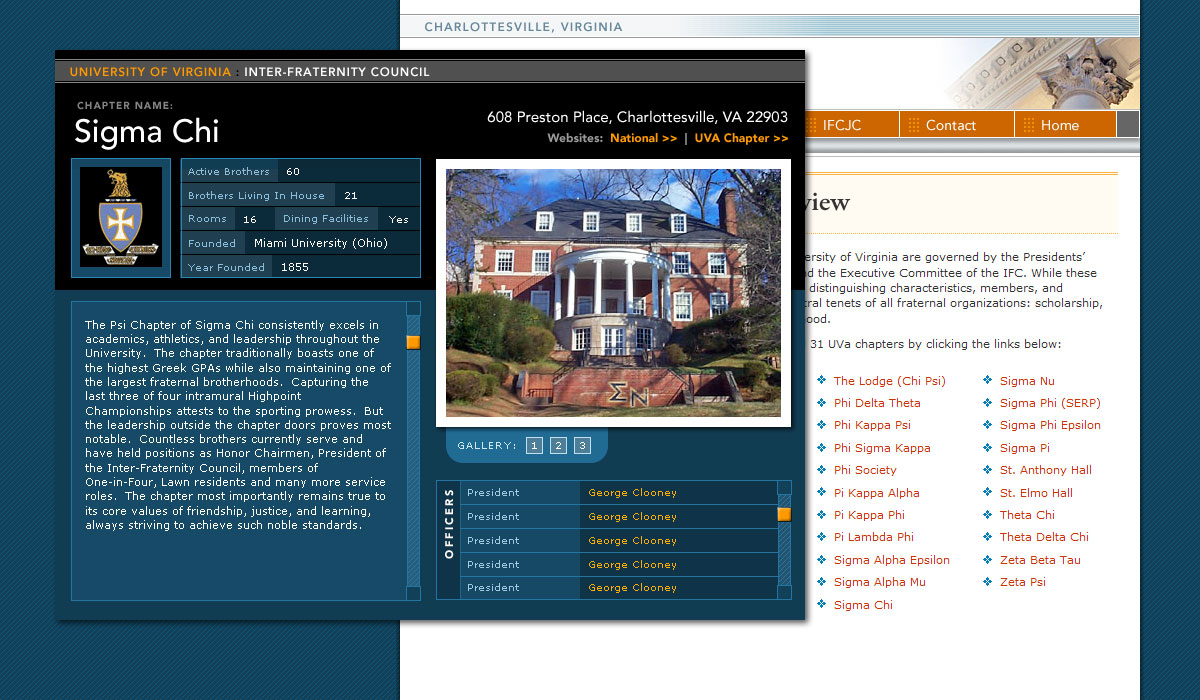
Task: Open the Sigma Nu chapter link
Action: point(1027,381)
